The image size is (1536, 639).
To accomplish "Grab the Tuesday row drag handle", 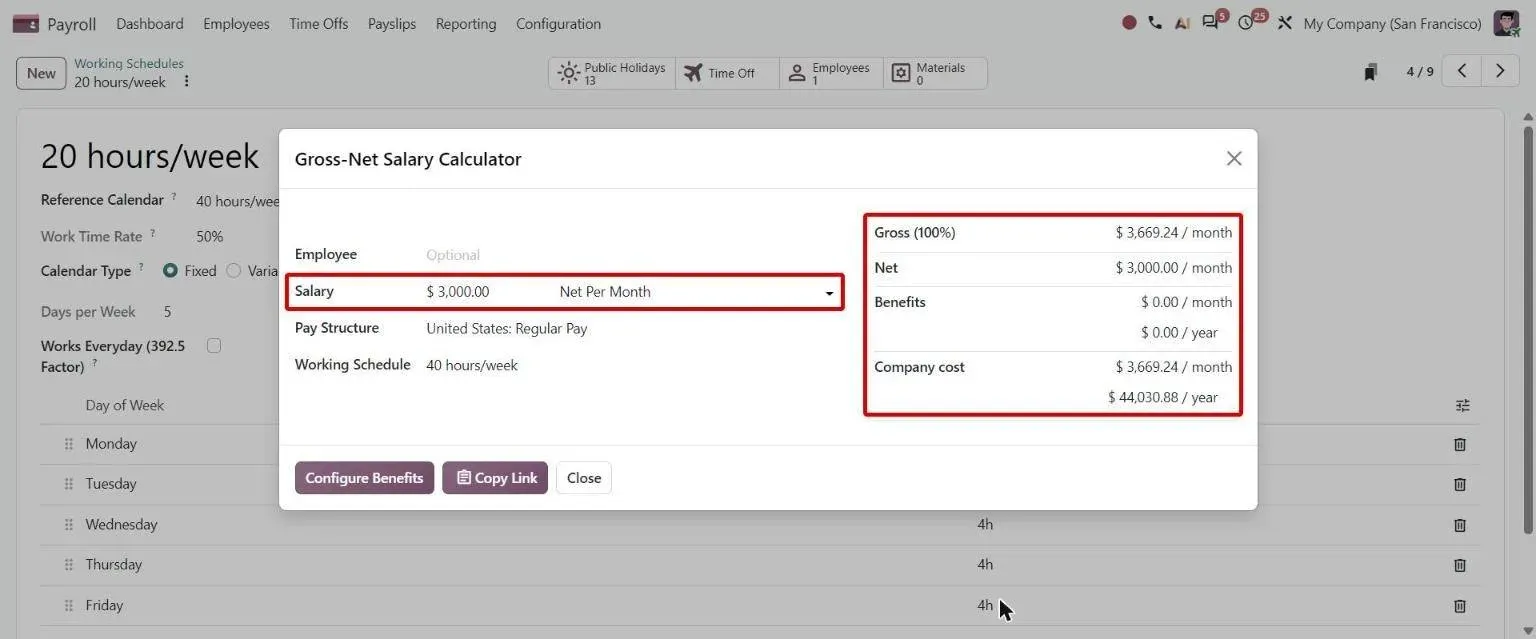I will tap(69, 484).
